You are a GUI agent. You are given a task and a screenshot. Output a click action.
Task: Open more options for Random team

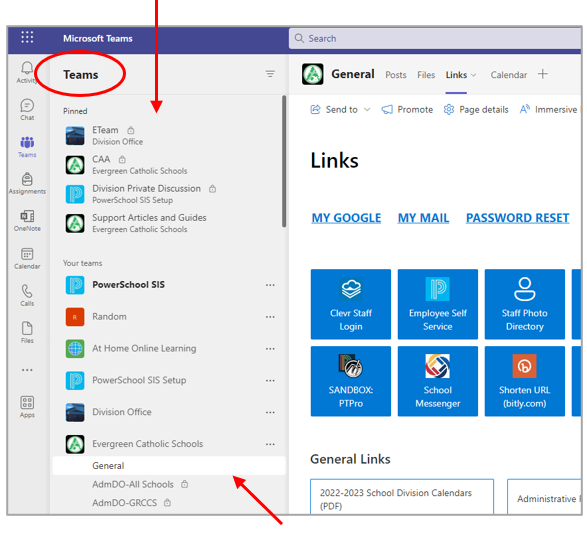tap(270, 317)
